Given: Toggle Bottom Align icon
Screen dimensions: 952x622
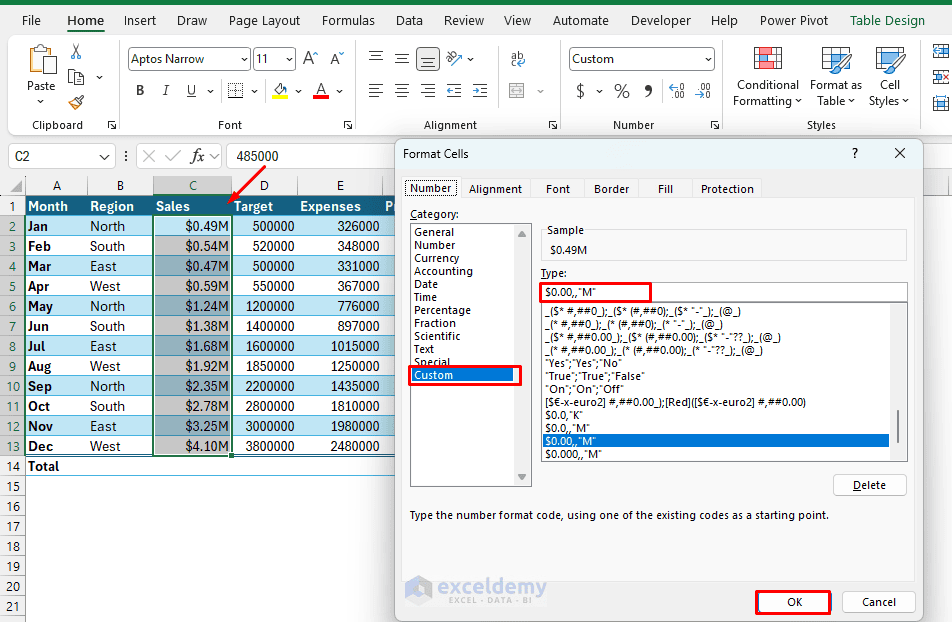Looking at the screenshot, I should [428, 59].
